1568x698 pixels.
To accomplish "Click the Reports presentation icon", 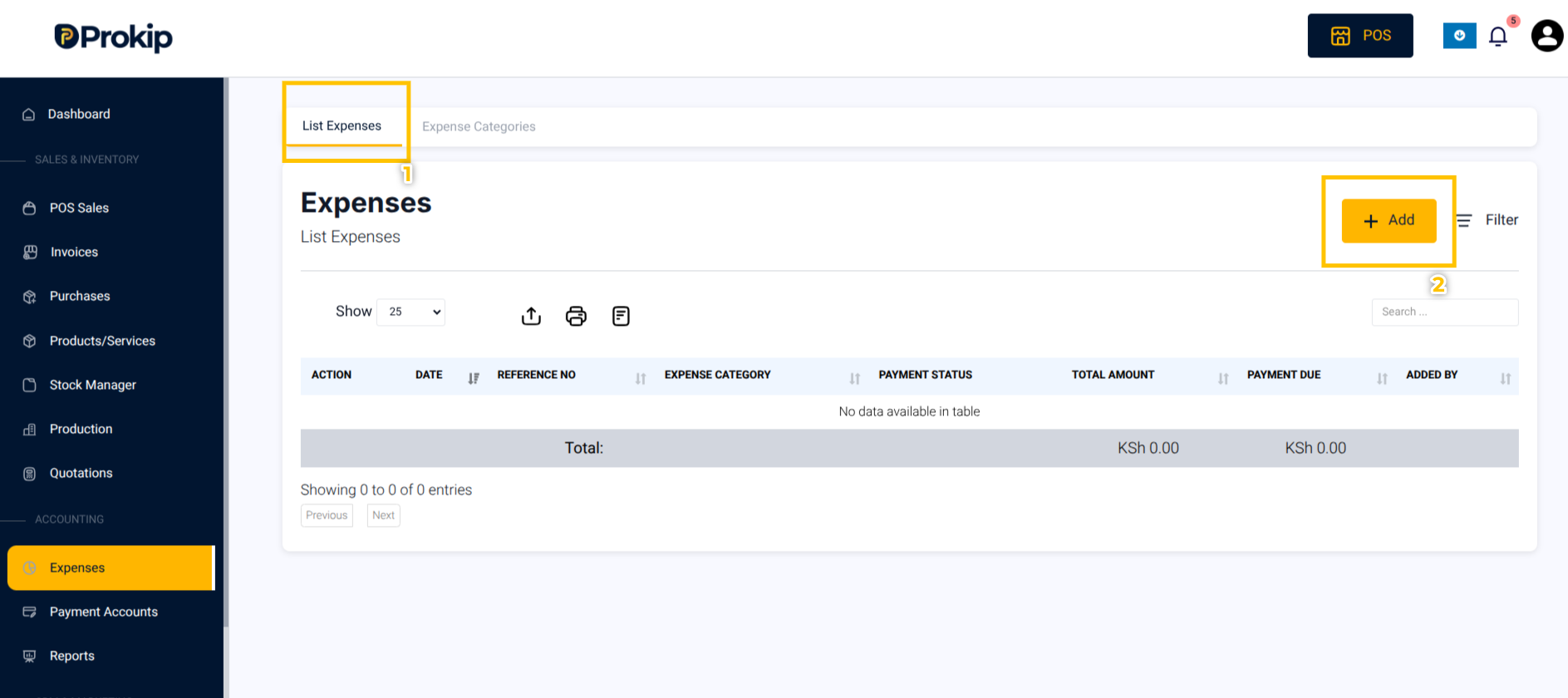I will (x=29, y=656).
